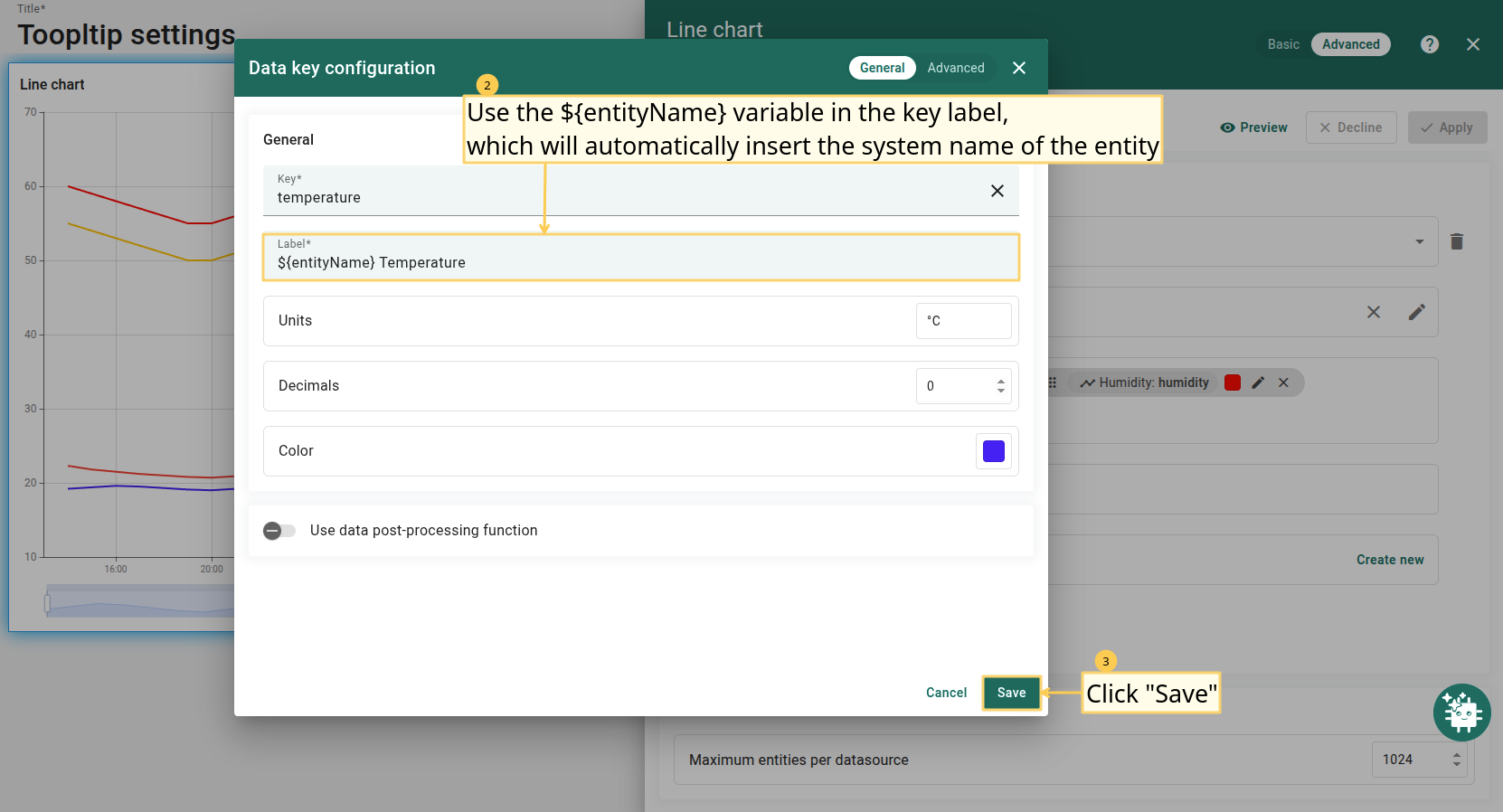This screenshot has height=812, width=1503.
Task: Close the Data key configuration dialog
Action: pyautogui.click(x=1019, y=68)
